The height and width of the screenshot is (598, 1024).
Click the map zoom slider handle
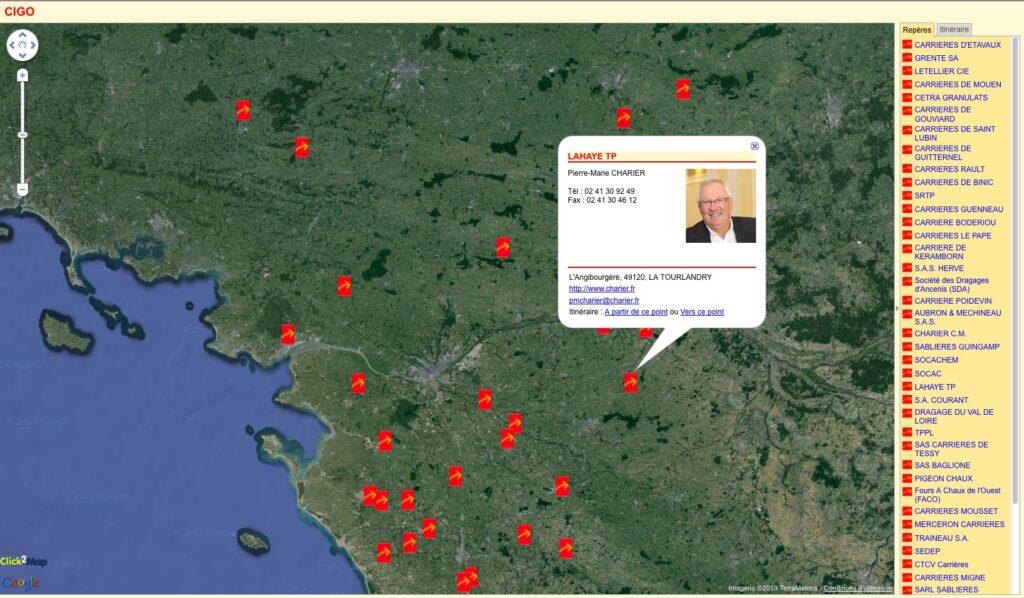click(22, 134)
